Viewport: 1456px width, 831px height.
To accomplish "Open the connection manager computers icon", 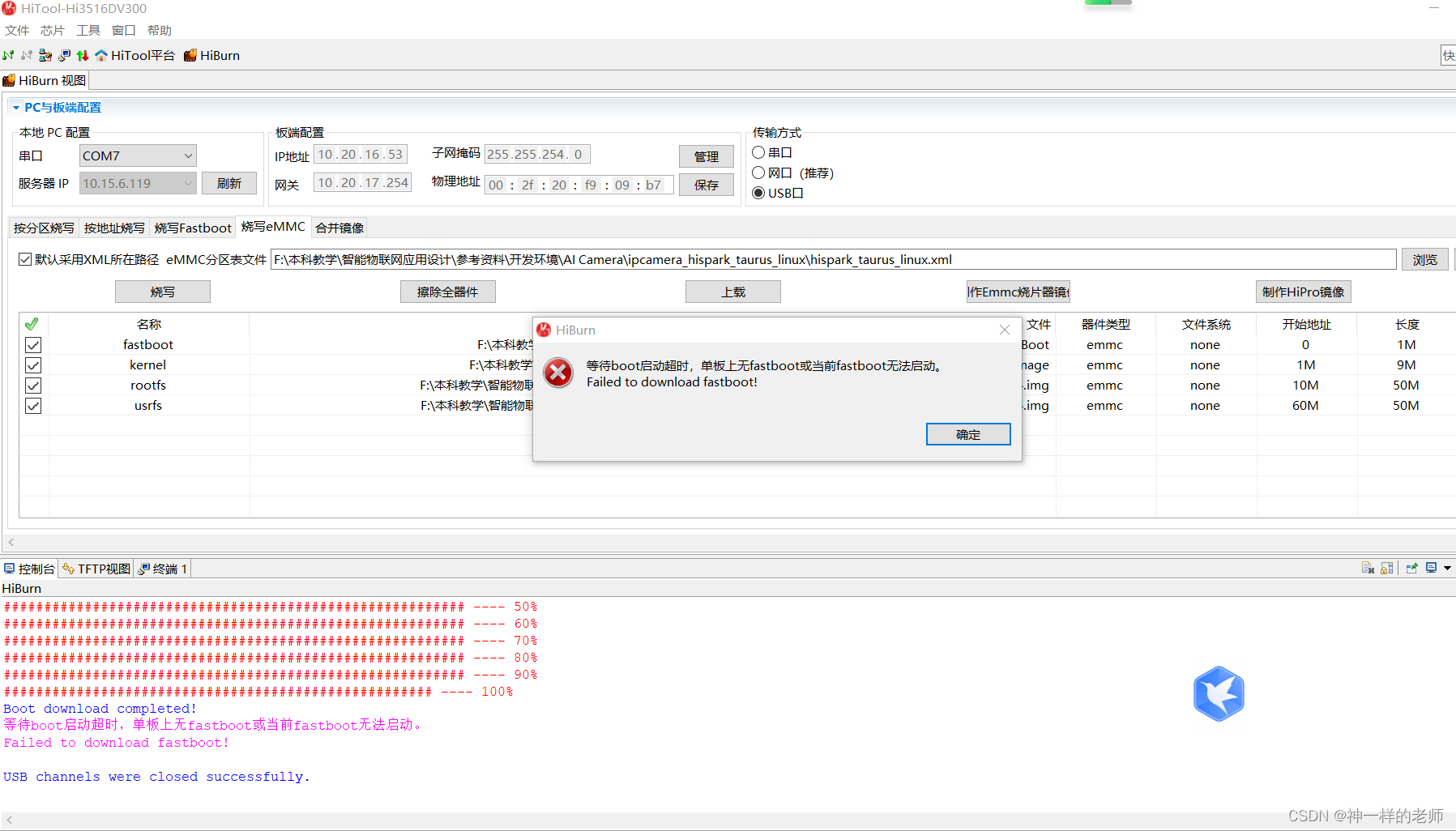I will 45,55.
